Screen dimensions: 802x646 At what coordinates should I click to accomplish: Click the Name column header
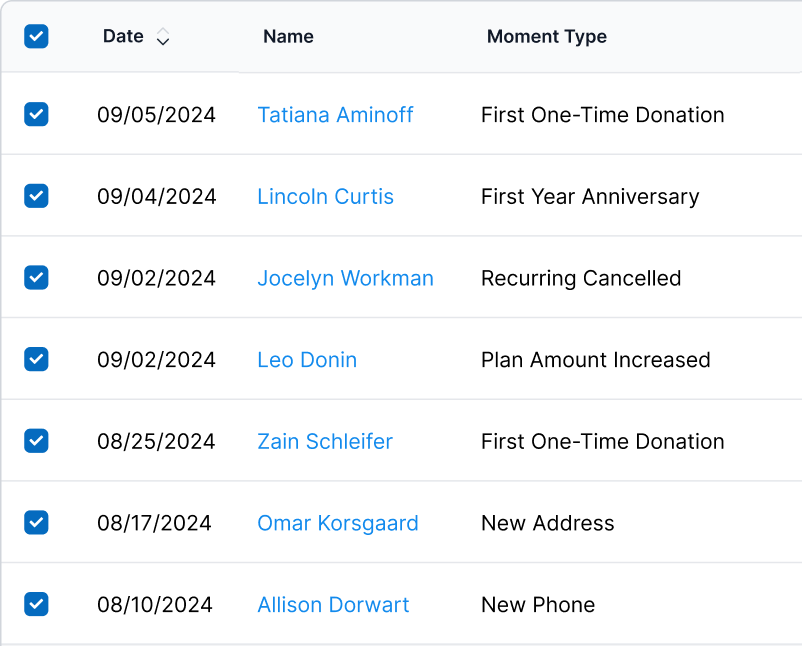pyautogui.click(x=288, y=37)
